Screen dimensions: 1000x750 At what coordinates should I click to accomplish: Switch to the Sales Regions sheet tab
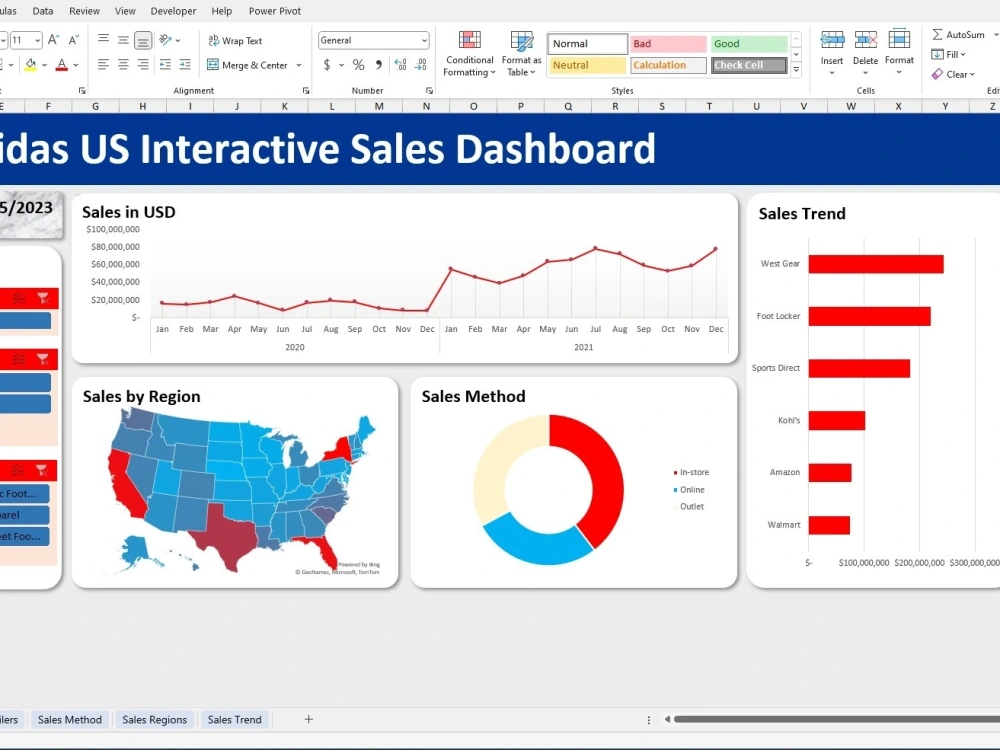click(x=155, y=719)
